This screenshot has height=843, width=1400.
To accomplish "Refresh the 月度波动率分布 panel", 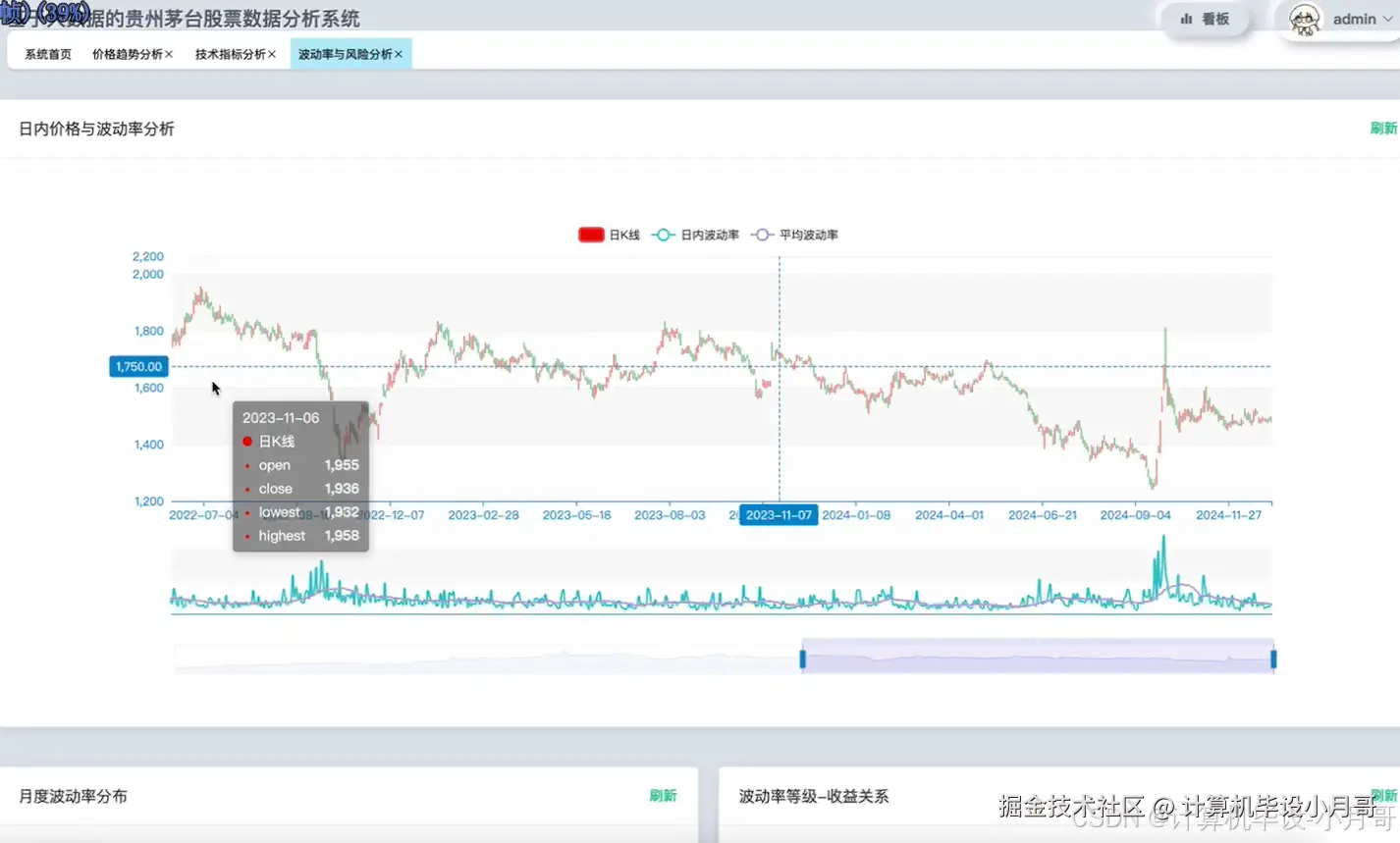I will pos(663,796).
